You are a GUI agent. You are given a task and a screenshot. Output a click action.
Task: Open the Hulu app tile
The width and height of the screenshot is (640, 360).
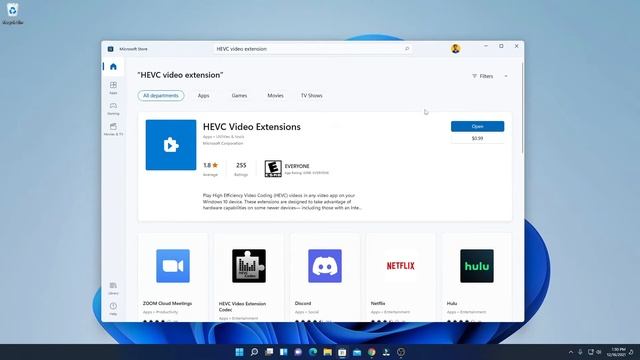[x=477, y=278]
